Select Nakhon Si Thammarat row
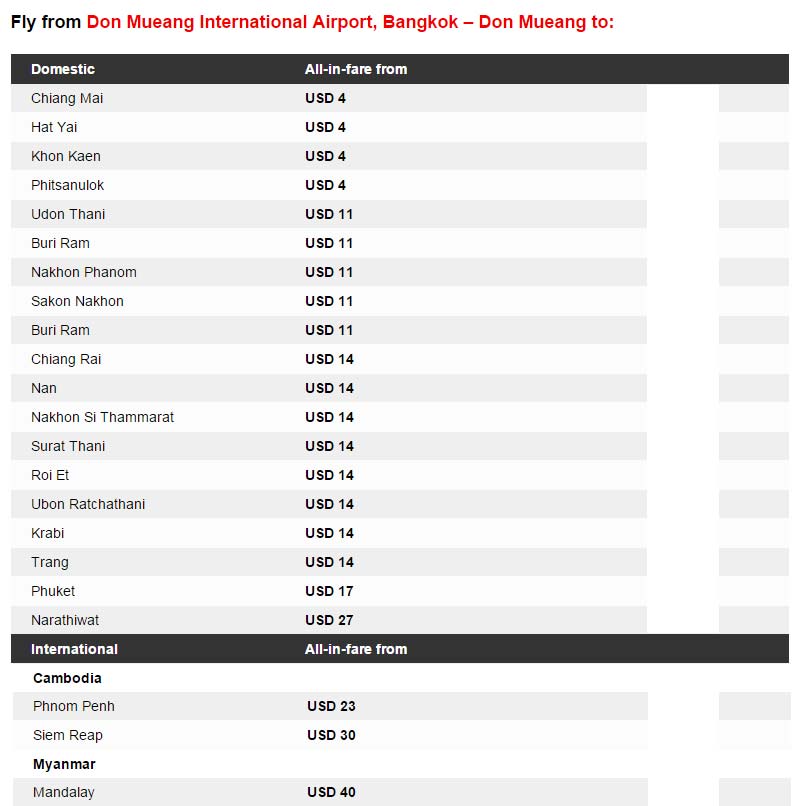 point(102,417)
